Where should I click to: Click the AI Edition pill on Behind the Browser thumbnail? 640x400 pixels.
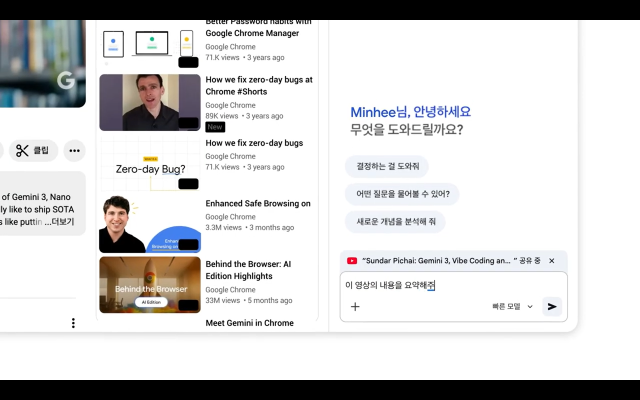click(x=151, y=302)
